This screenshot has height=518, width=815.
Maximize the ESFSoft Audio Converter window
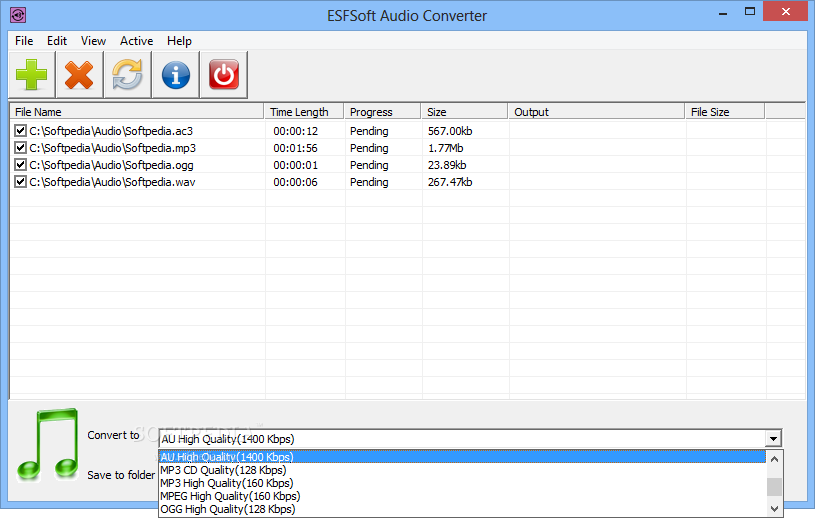pyautogui.click(x=750, y=12)
